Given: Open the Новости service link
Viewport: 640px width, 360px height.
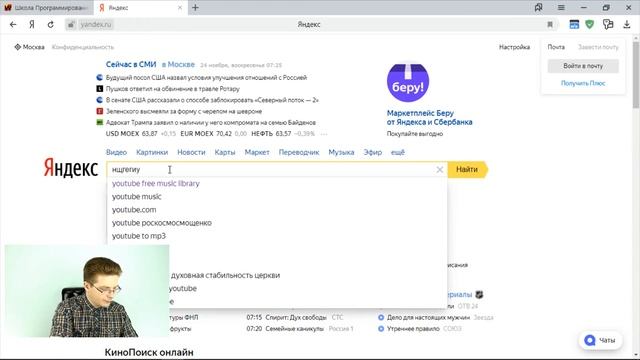Looking at the screenshot, I should (191, 152).
